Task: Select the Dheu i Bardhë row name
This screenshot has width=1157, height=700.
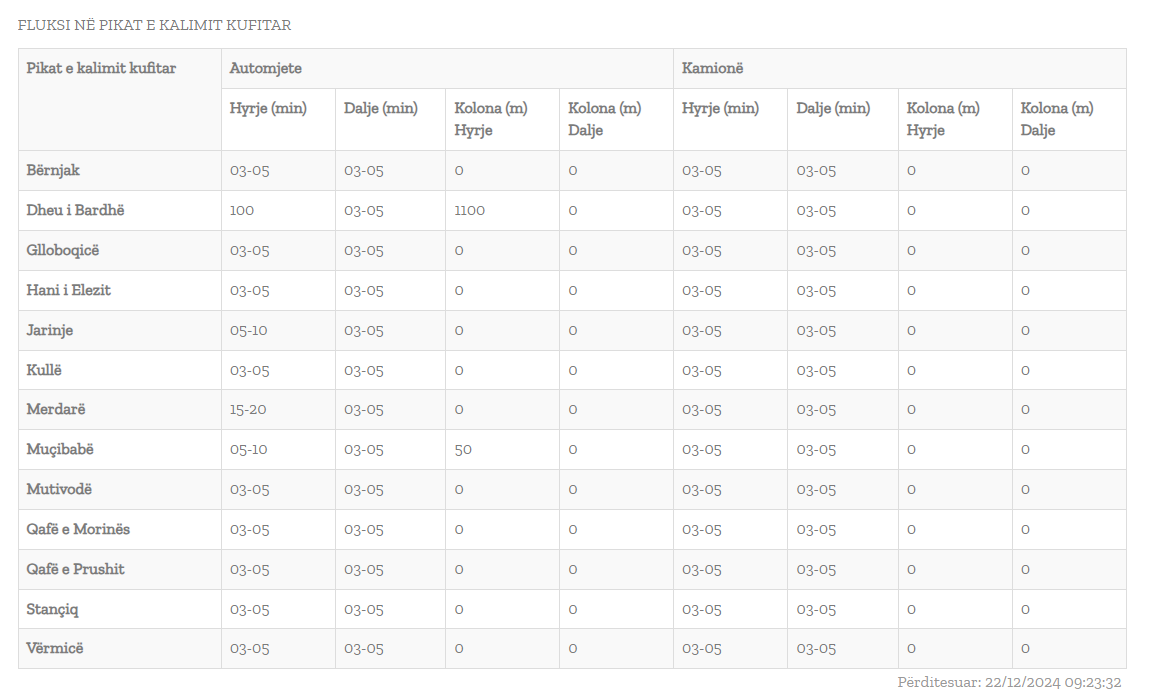Action: (75, 210)
